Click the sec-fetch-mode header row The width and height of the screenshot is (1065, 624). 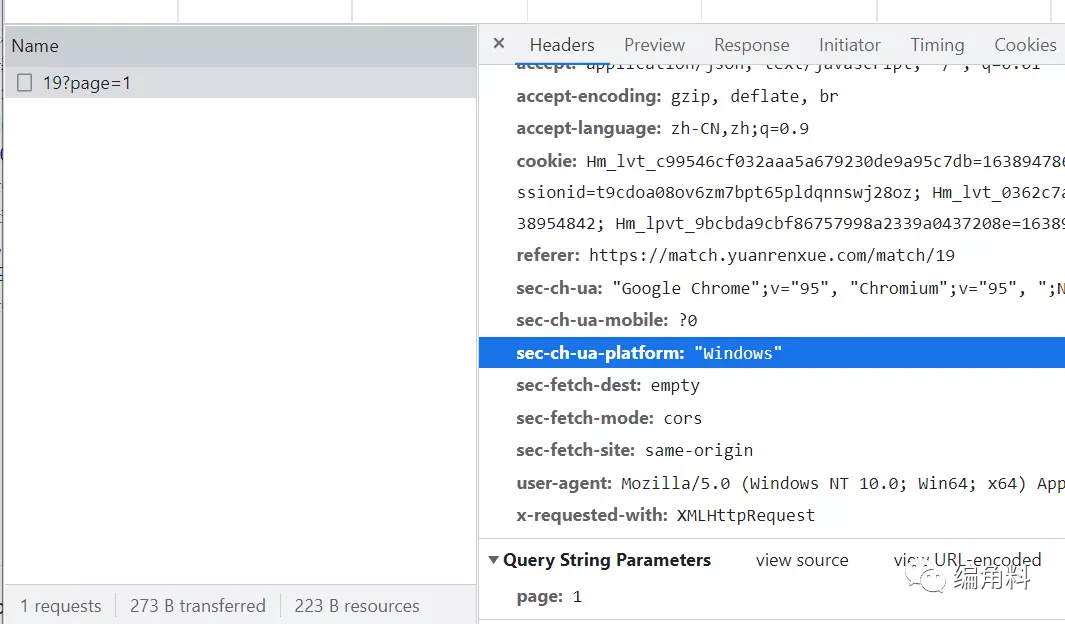point(609,418)
